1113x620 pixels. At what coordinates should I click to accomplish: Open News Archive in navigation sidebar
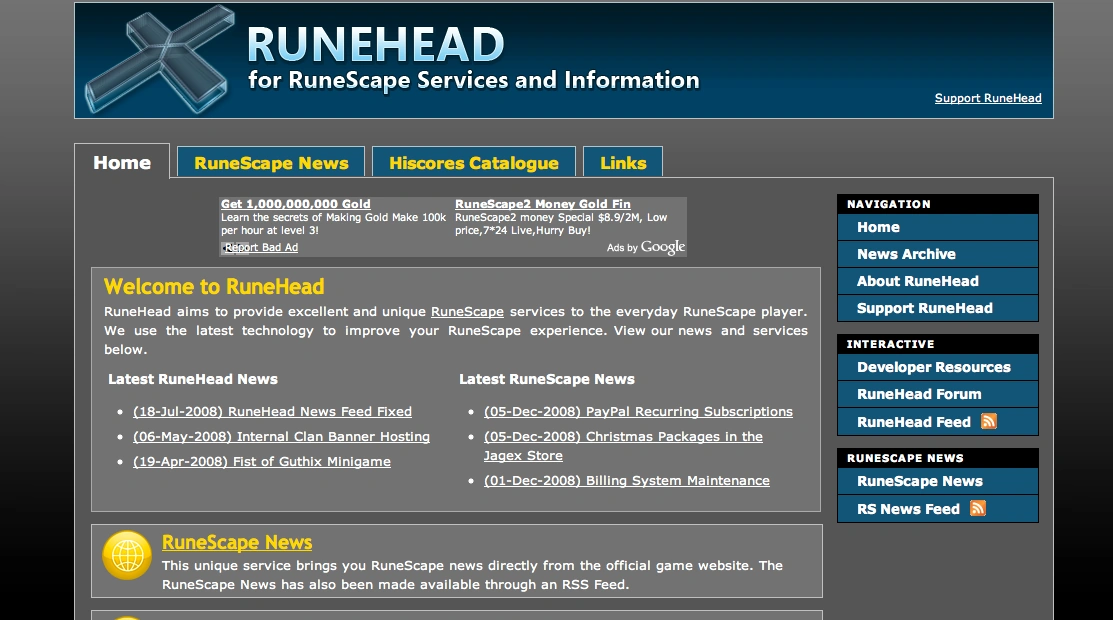click(x=906, y=254)
